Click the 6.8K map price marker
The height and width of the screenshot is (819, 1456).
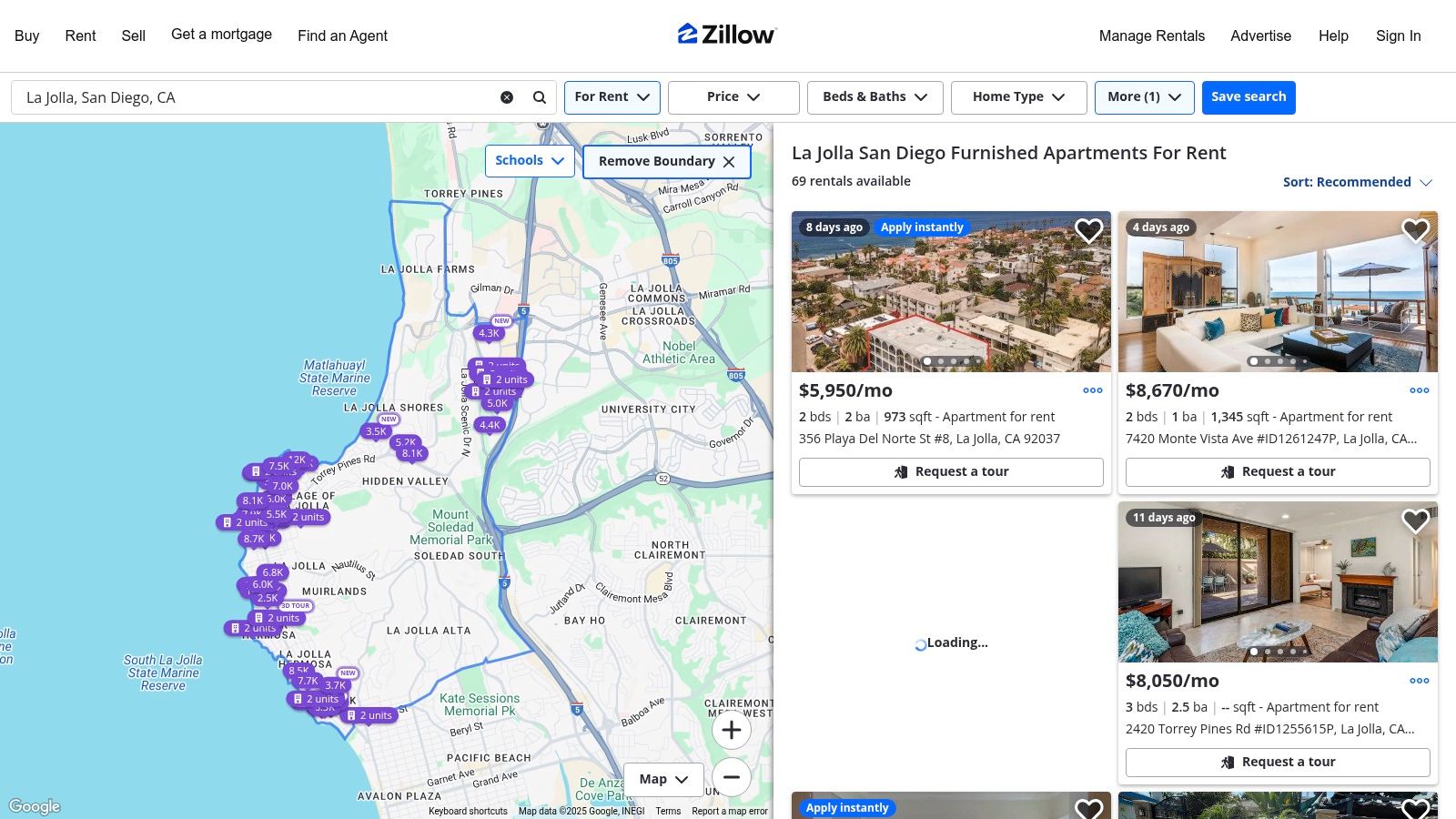point(272,572)
